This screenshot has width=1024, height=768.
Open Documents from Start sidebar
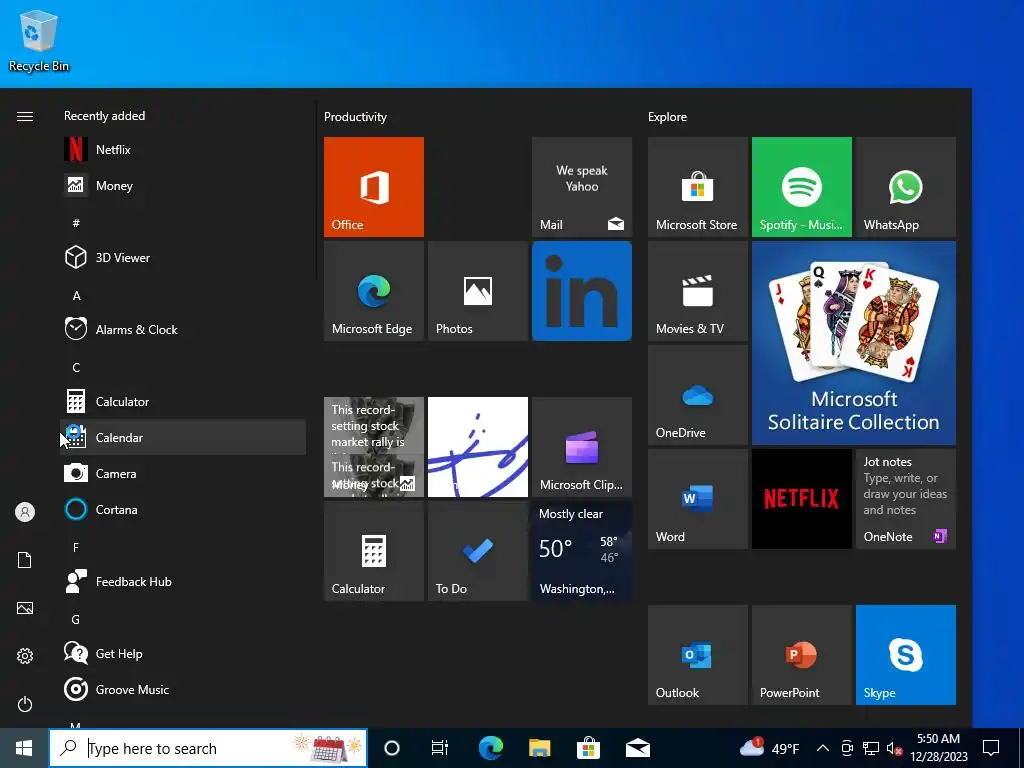point(25,560)
